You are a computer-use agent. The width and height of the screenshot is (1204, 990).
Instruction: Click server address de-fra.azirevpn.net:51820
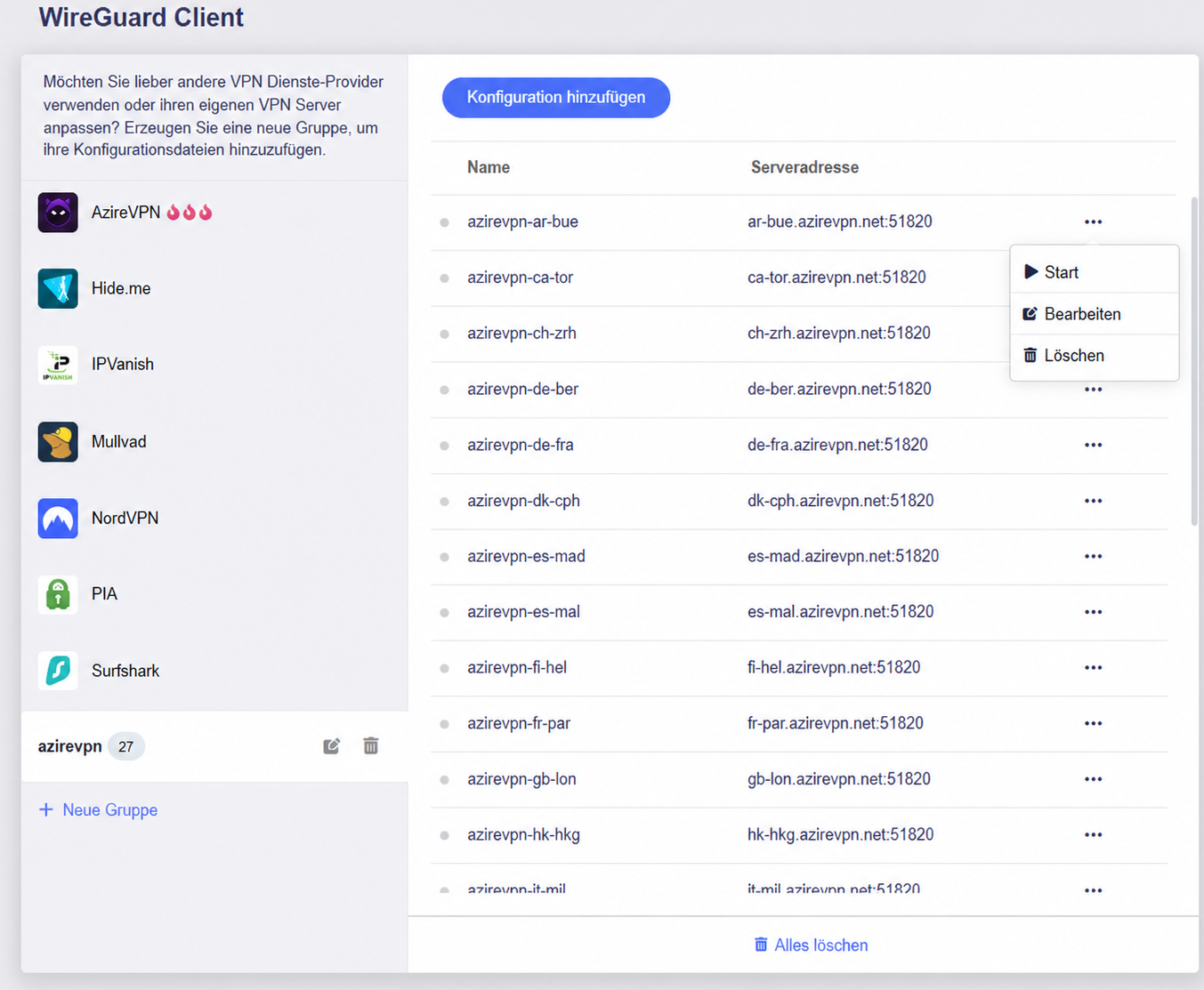837,445
